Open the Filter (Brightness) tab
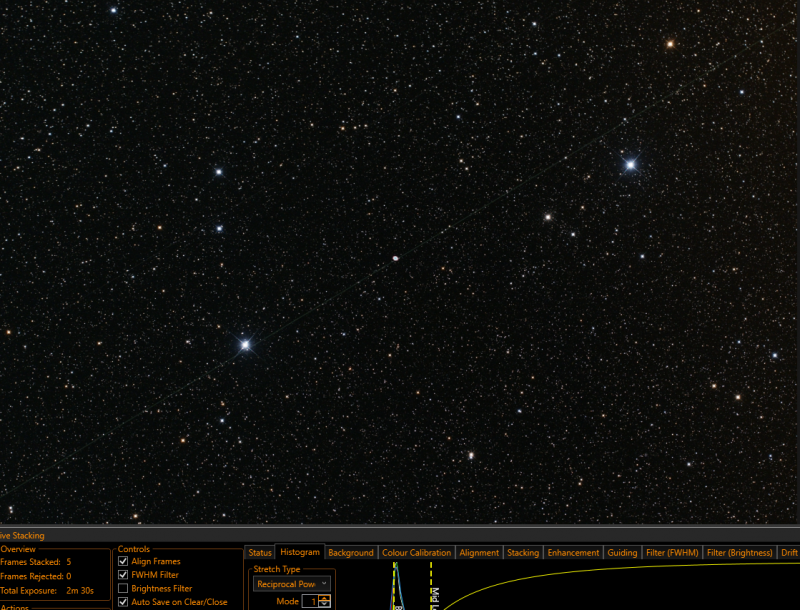Image resolution: width=800 pixels, height=610 pixels. click(x=740, y=552)
